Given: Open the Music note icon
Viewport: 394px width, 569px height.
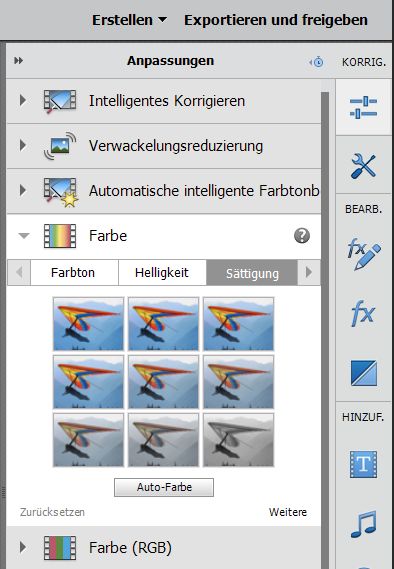Looking at the screenshot, I should [364, 524].
